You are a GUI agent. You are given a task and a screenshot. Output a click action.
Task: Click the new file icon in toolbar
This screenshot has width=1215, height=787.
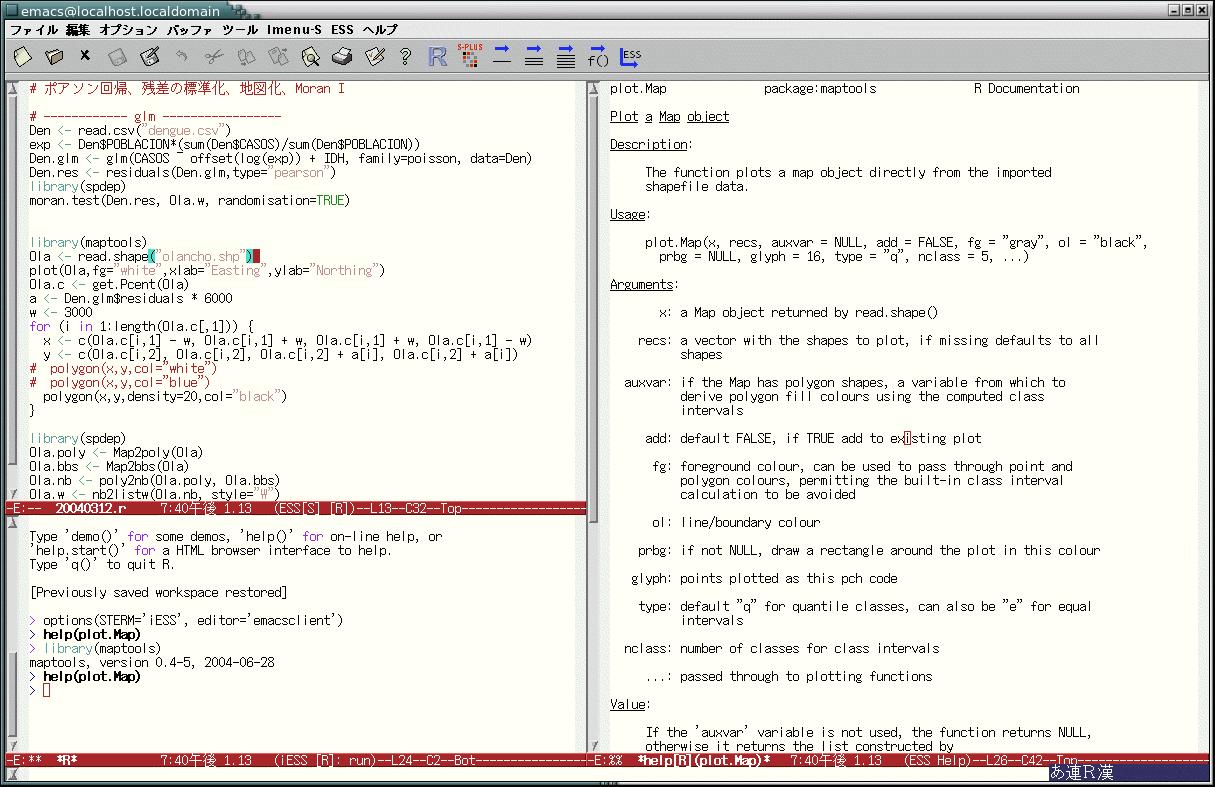[22, 57]
